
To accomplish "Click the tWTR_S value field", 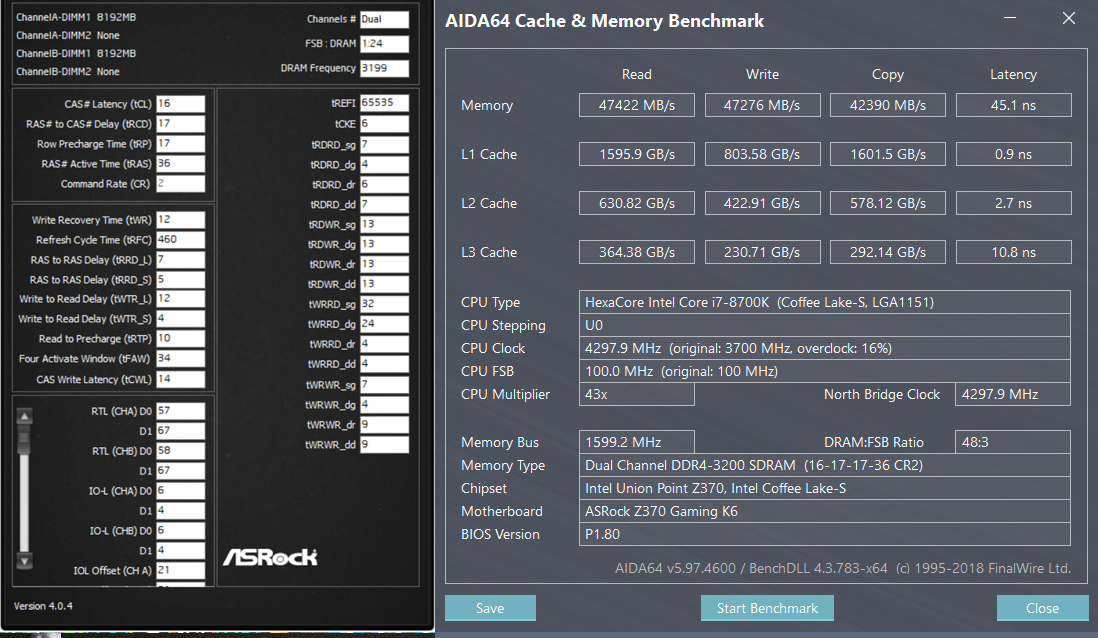I will pos(181,319).
